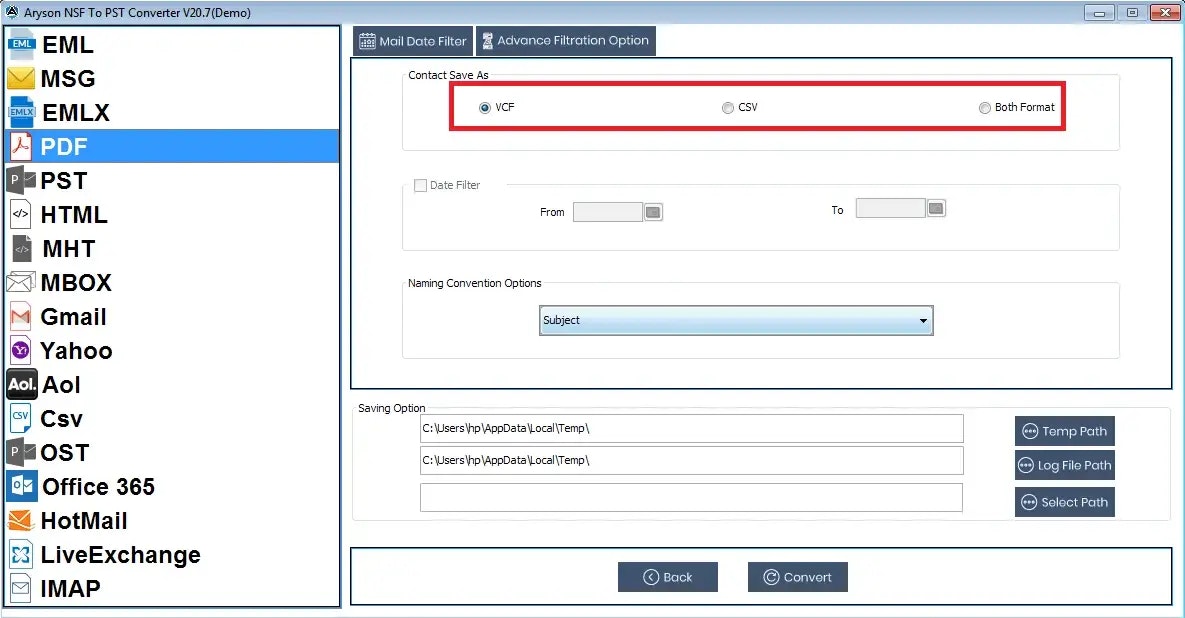Click the MBOX envelope icon
The height and width of the screenshot is (618, 1185).
(x=20, y=283)
